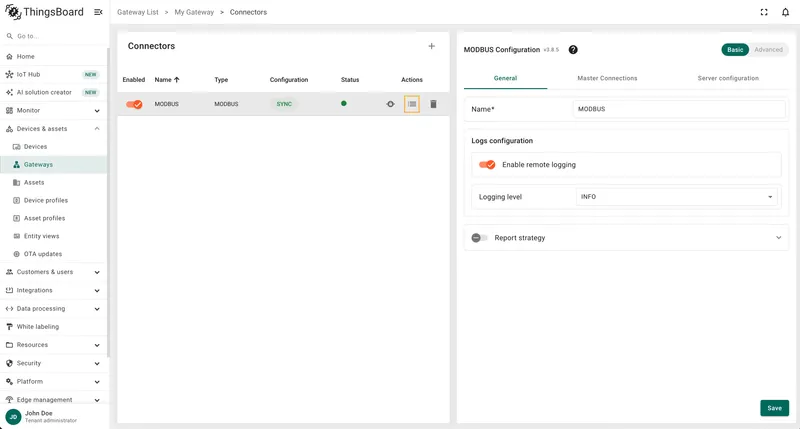Enable the Report strategy toggle

[x=479, y=238]
